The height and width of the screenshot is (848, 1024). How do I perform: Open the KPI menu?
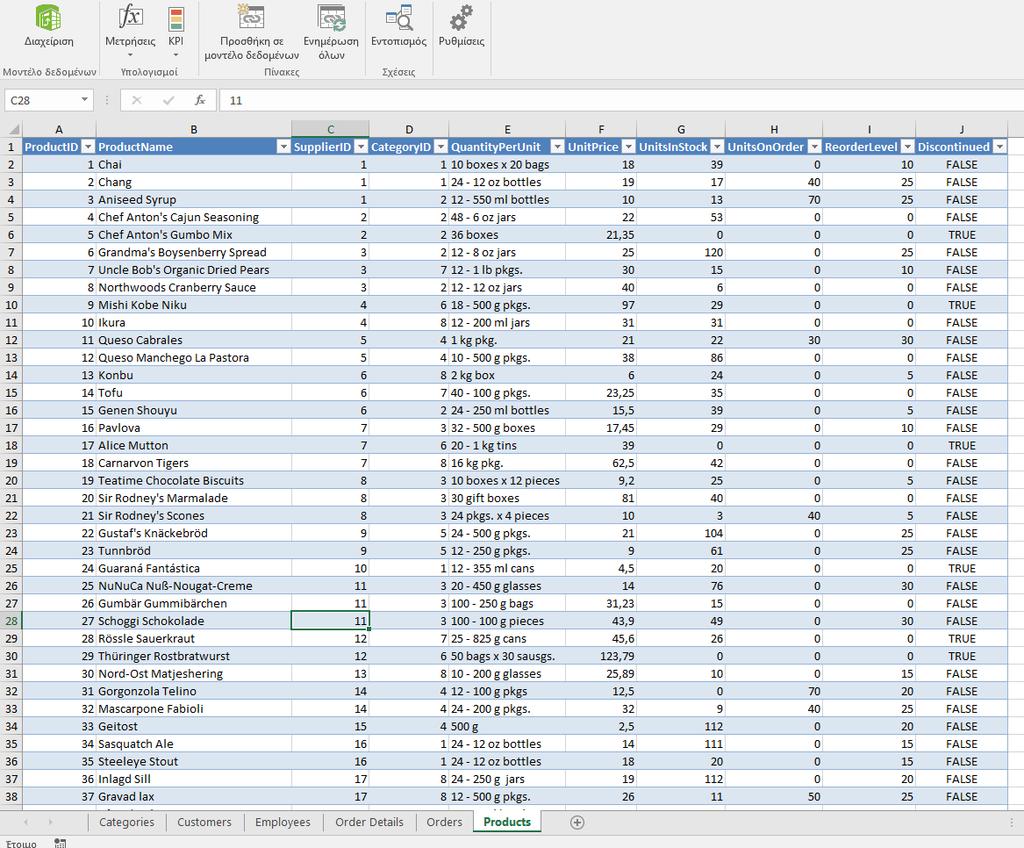[x=176, y=31]
